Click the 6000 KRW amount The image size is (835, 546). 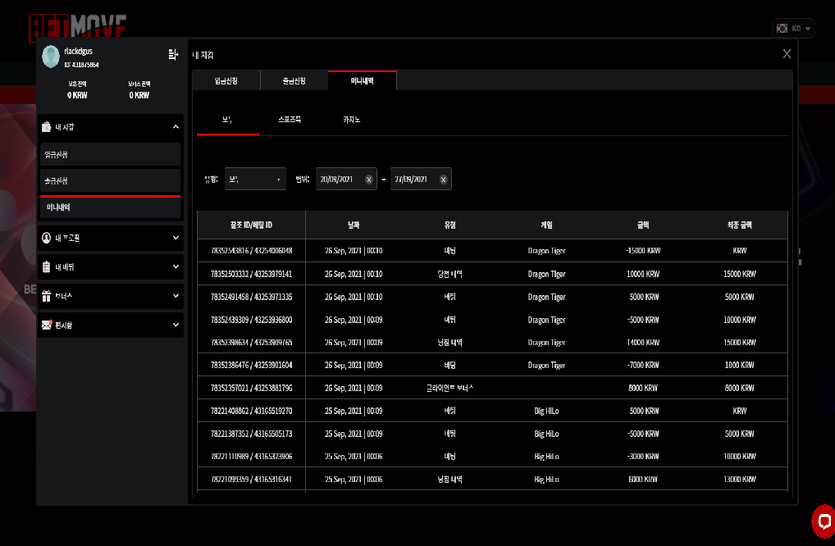643,479
